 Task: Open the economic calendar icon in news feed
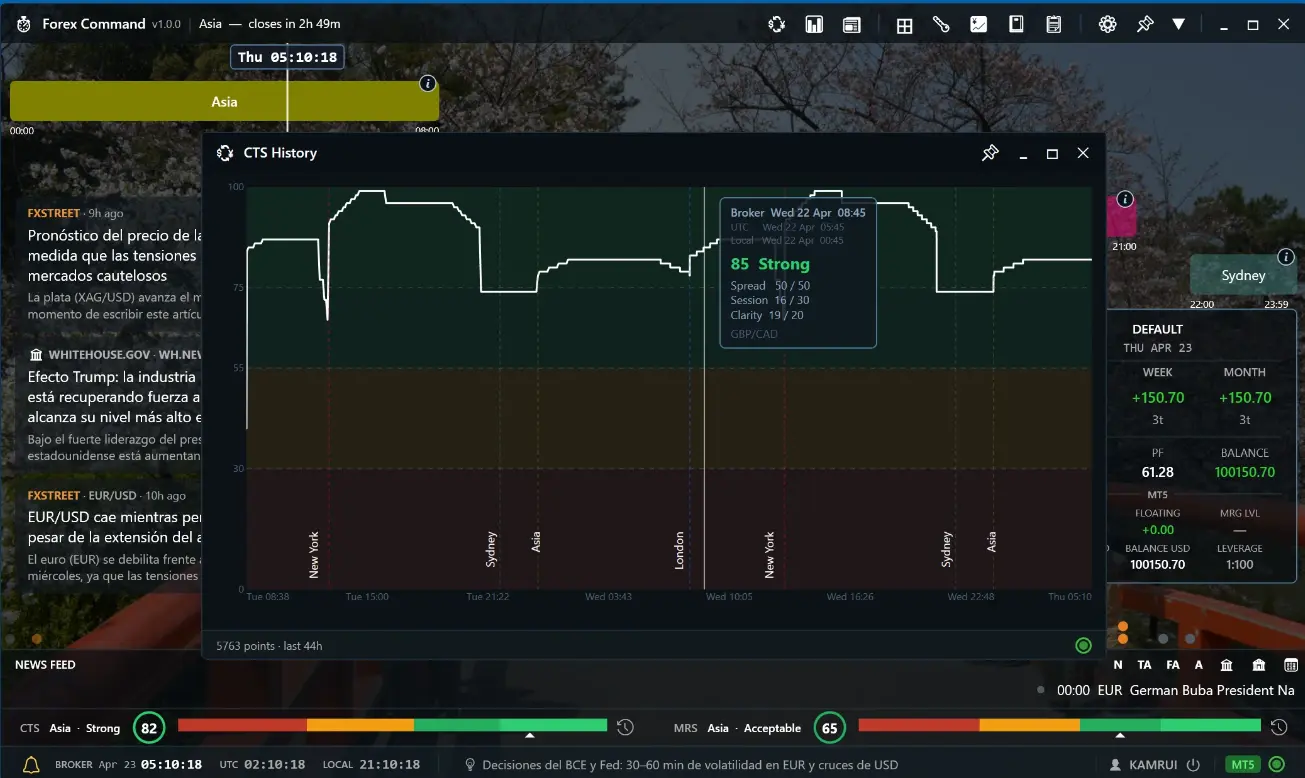[1291, 665]
